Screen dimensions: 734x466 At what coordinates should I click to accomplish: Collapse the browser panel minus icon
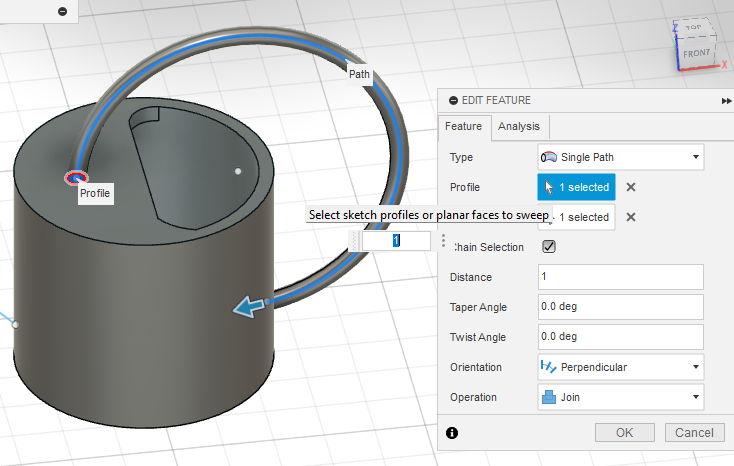point(62,11)
